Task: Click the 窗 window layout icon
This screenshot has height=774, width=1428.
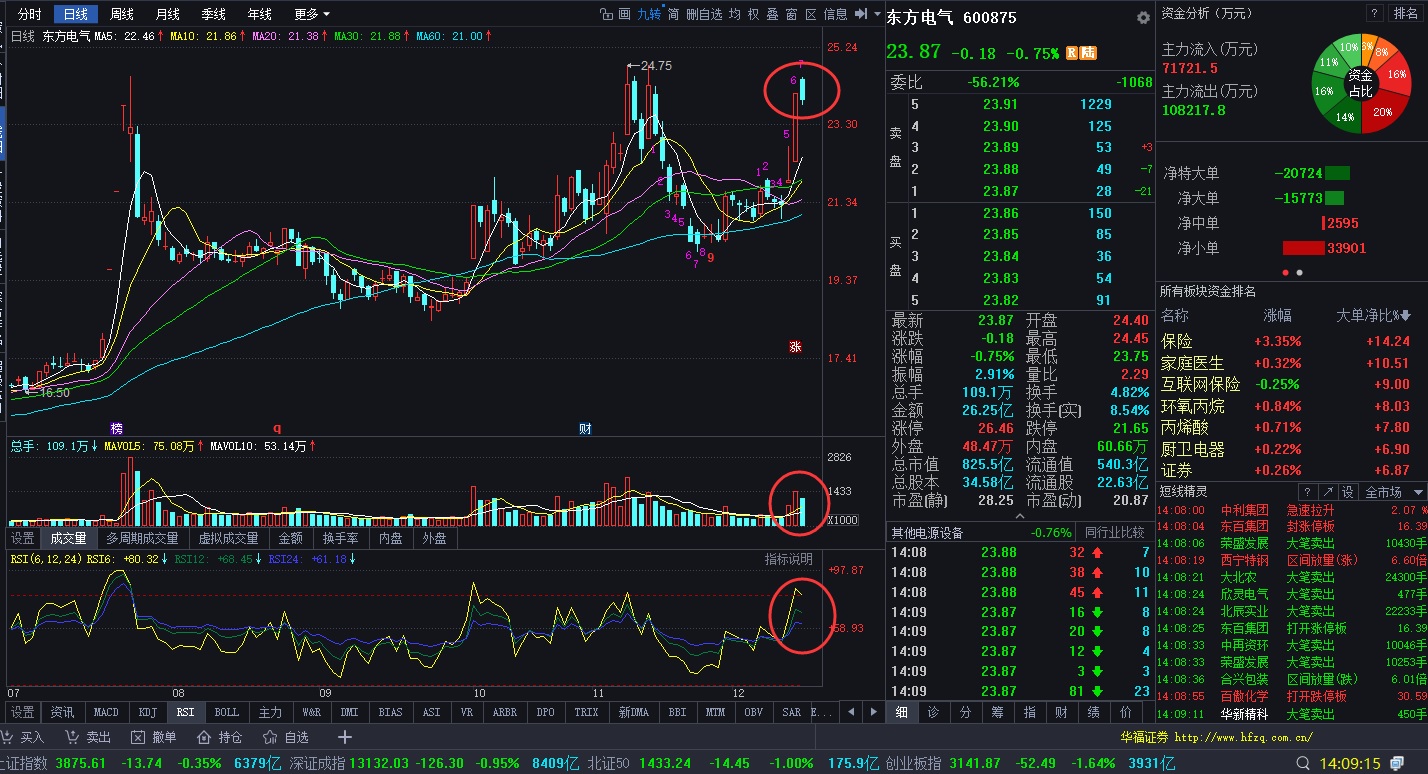Action: [x=792, y=14]
